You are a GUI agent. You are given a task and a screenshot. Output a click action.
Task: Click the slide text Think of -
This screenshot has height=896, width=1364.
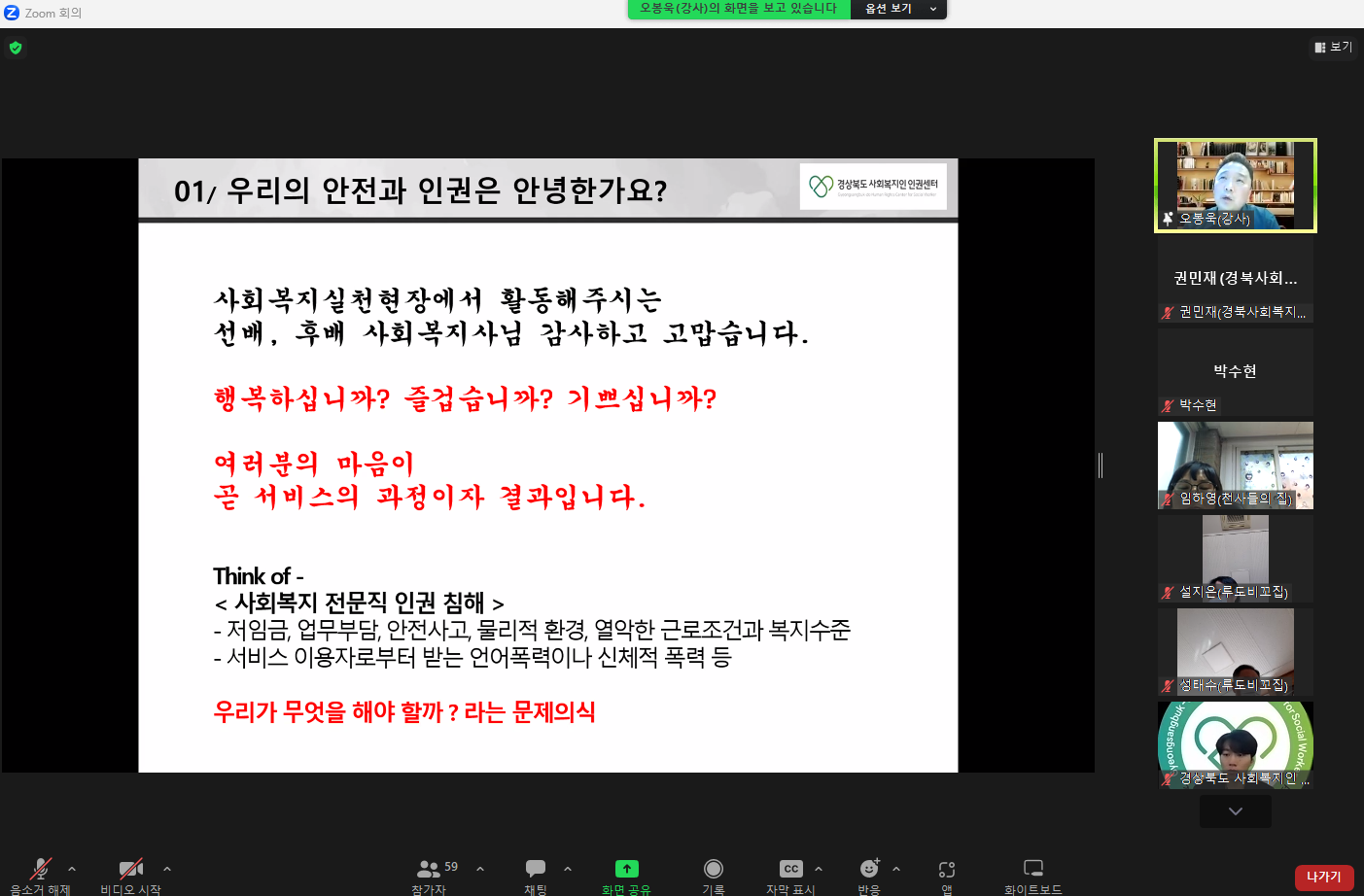[259, 576]
